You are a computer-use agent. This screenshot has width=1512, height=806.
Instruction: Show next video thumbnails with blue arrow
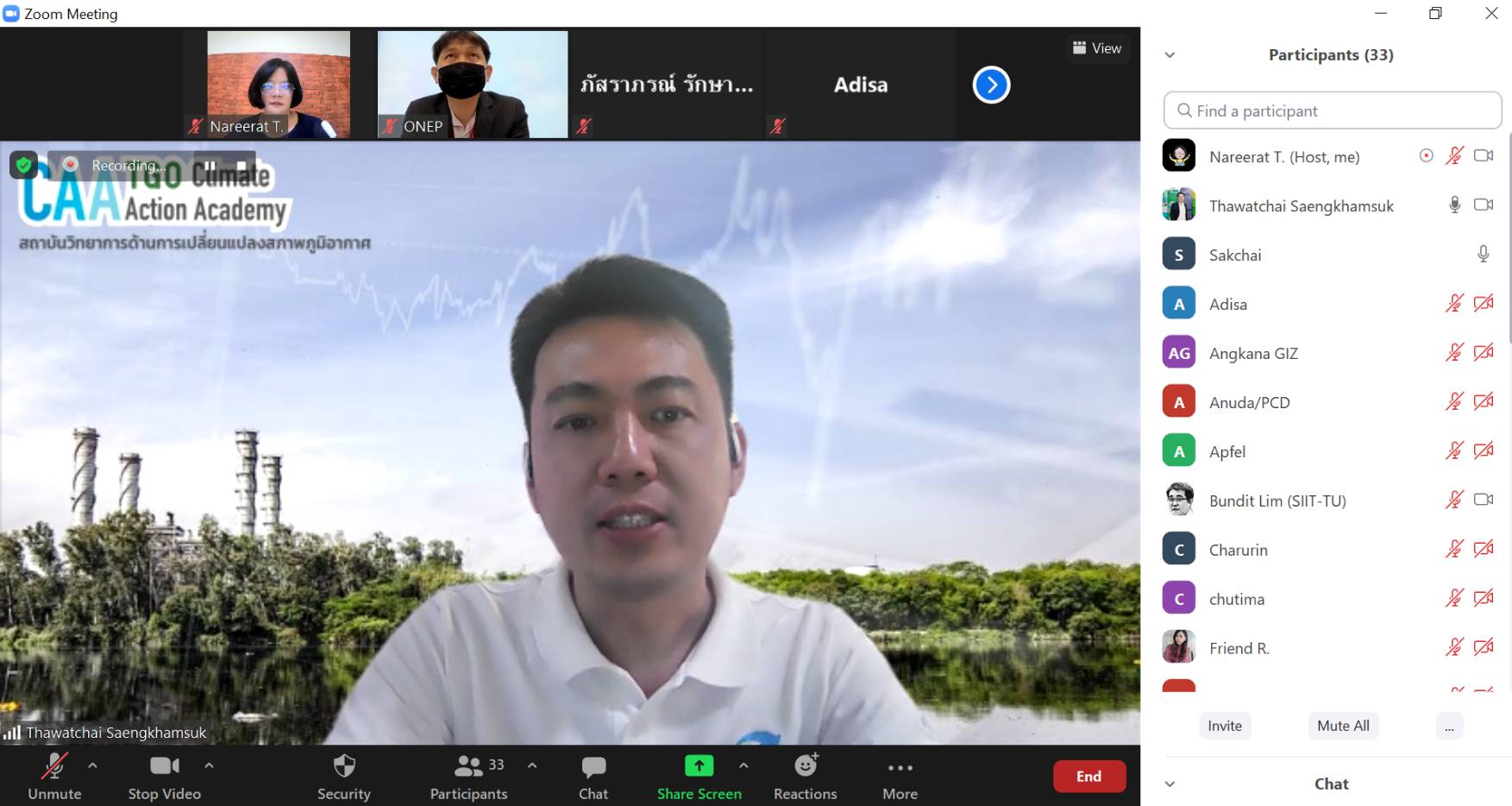[x=991, y=85]
